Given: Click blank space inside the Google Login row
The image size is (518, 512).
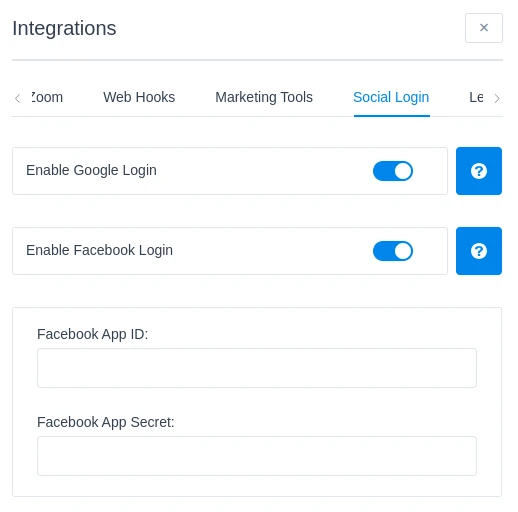Looking at the screenshot, I should click(x=263, y=171).
